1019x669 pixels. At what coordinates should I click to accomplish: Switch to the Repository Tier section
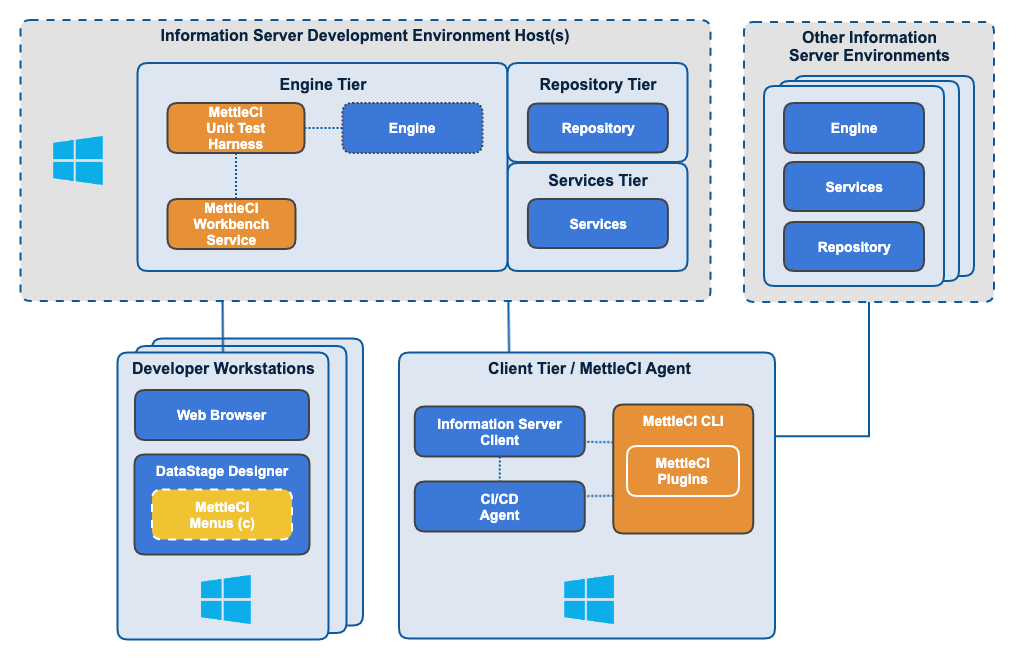coord(597,85)
